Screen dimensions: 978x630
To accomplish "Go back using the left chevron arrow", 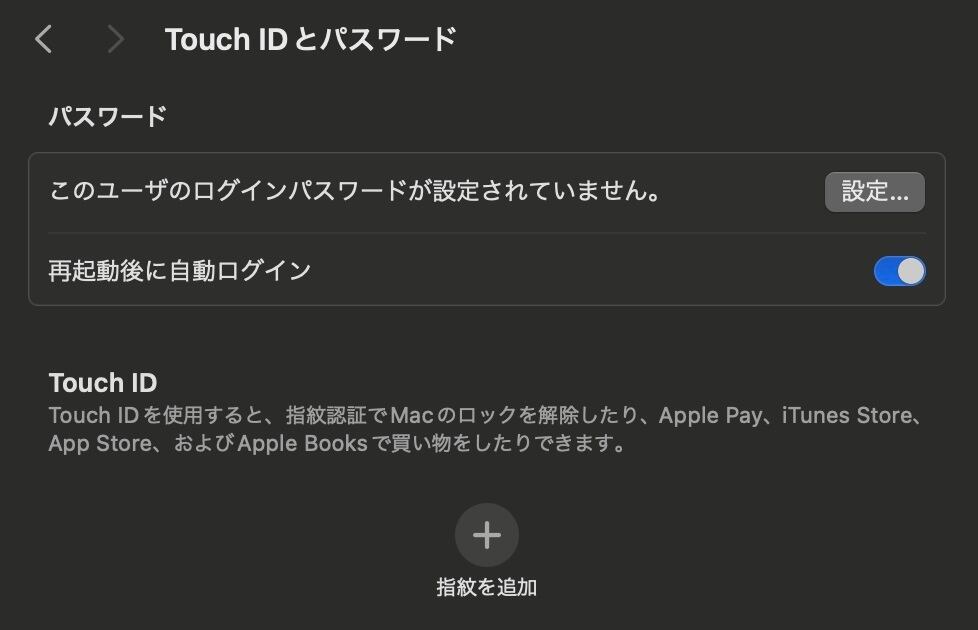I will tap(43, 39).
